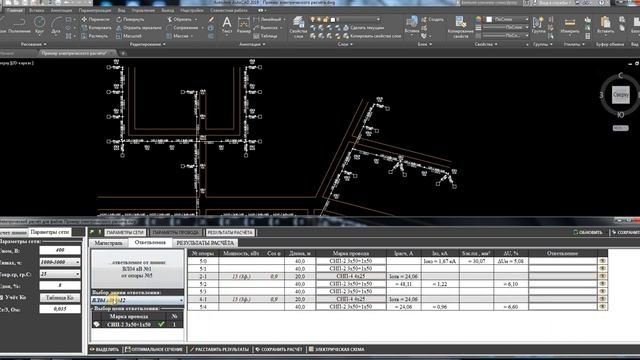Select the Обрезать trim tool
Screen dimensions: 640x360
pyautogui.click(x=179, y=19)
